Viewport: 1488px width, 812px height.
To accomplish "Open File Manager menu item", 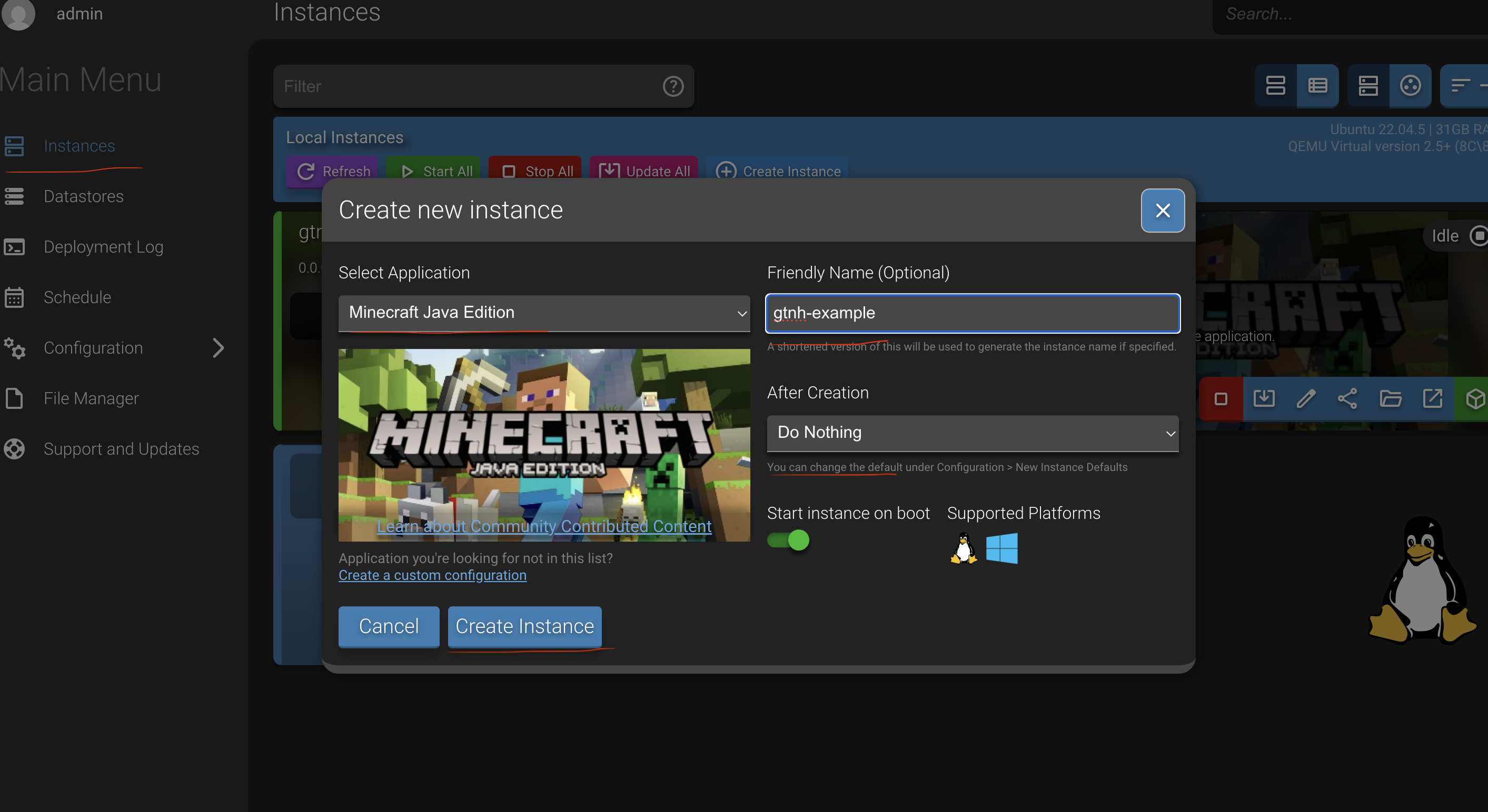I will [x=91, y=398].
